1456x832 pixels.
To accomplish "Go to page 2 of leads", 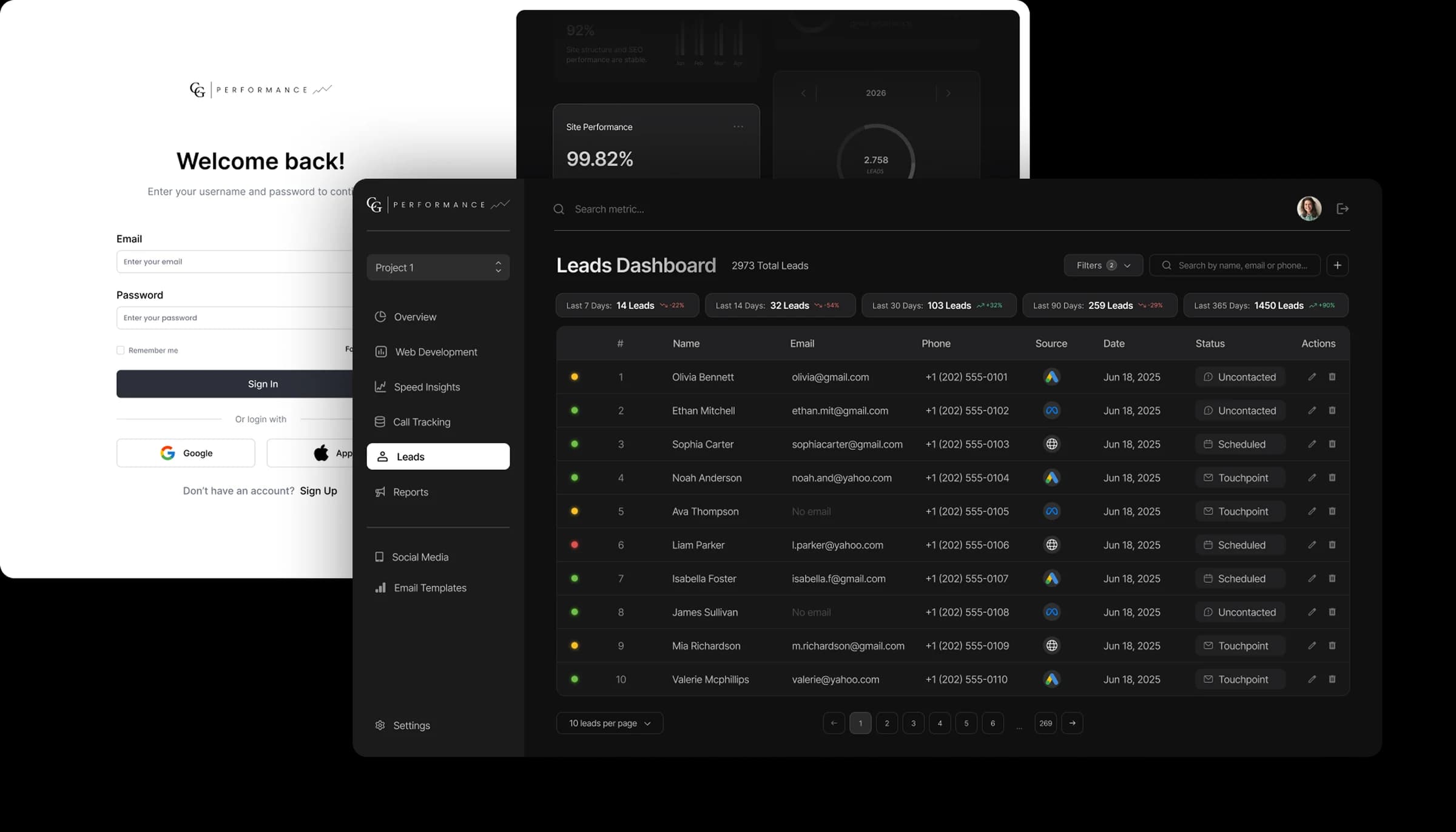I will coord(887,723).
